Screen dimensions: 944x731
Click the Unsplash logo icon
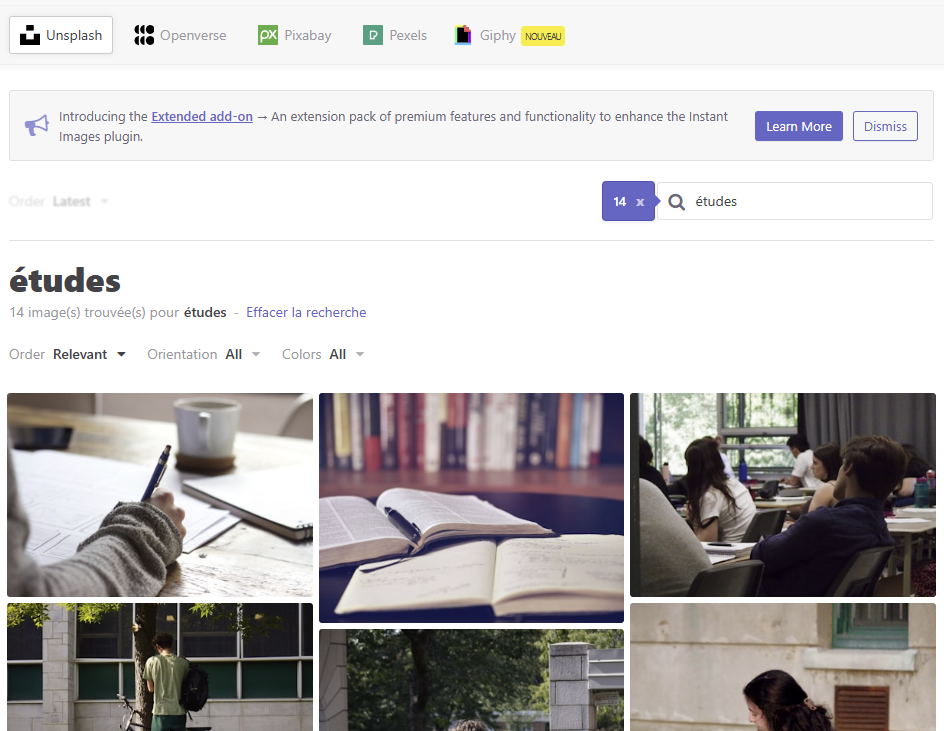[x=30, y=35]
